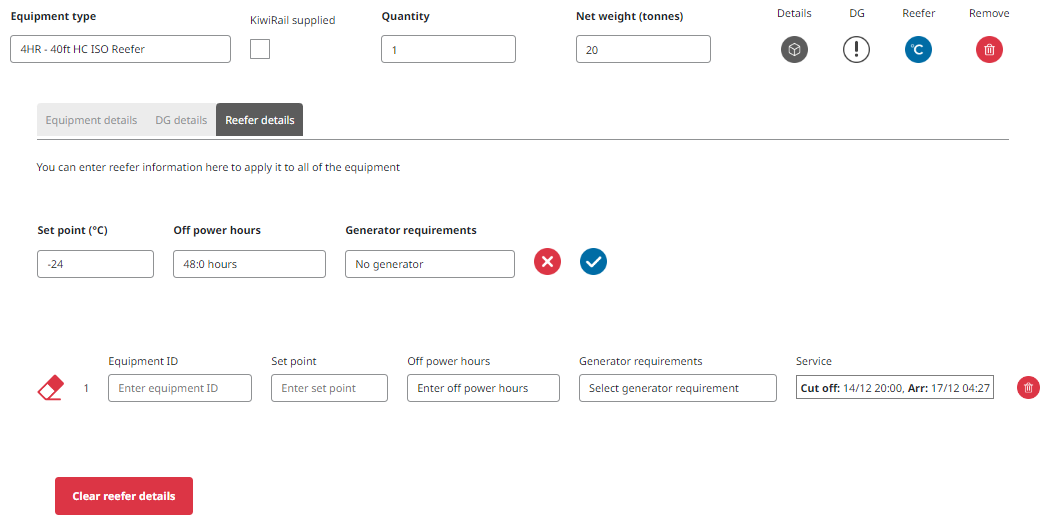1048x525 pixels.
Task: Toggle the KiwiRail supplied checkbox
Action: pyautogui.click(x=260, y=49)
